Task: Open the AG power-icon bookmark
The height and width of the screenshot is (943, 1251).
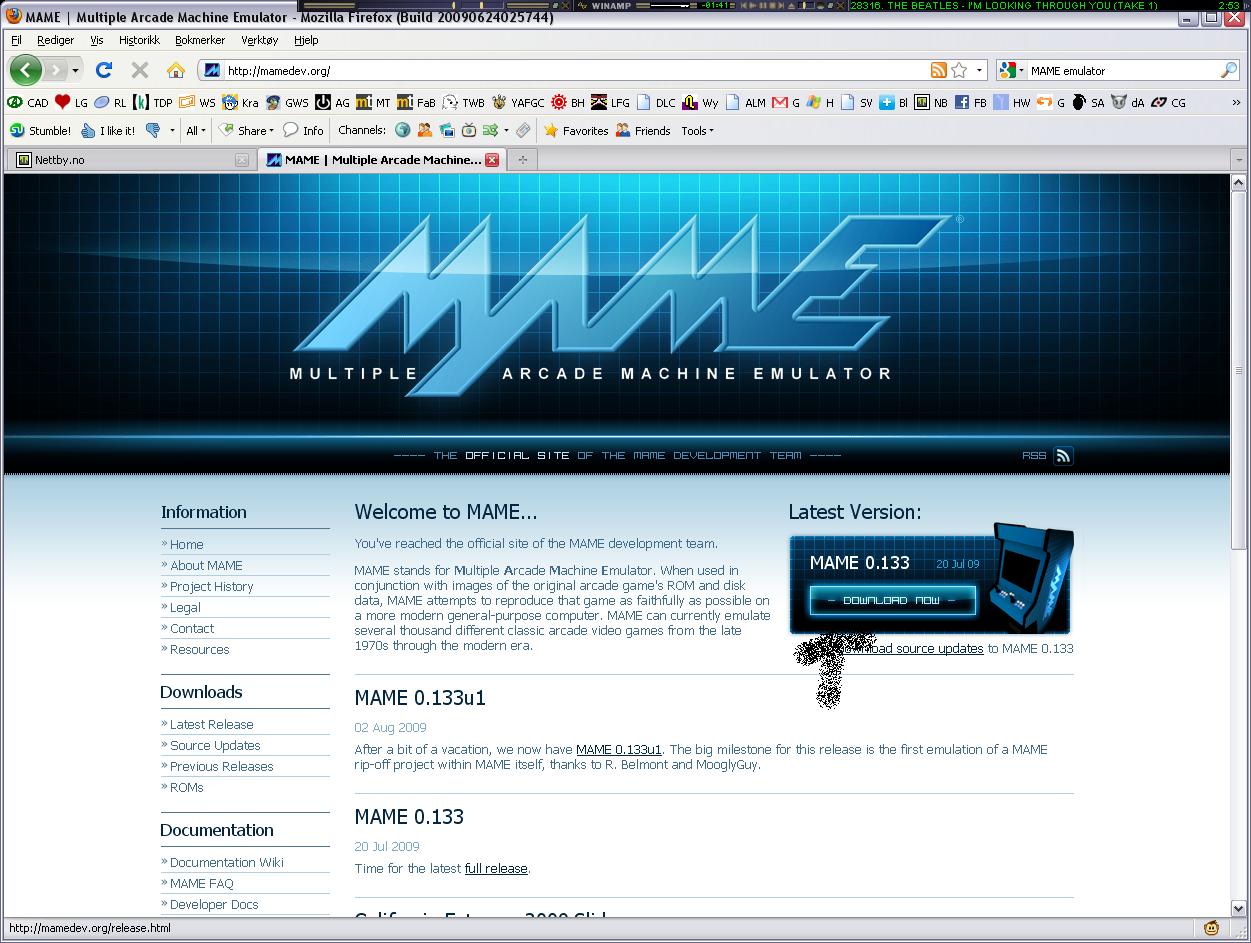Action: click(x=333, y=102)
